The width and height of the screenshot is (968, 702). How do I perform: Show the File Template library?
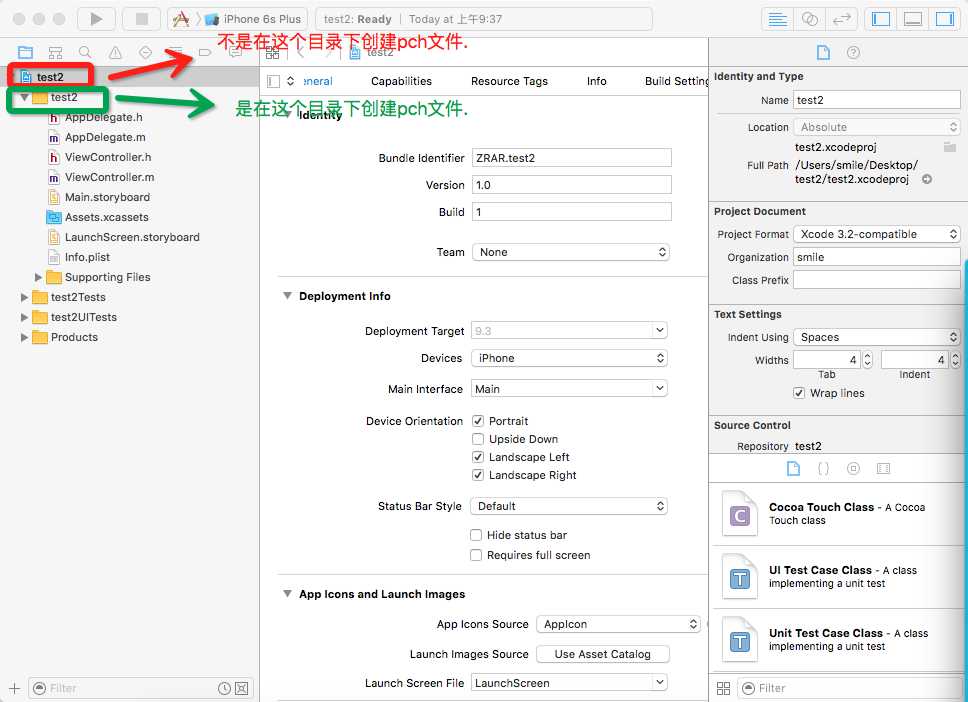coord(793,469)
